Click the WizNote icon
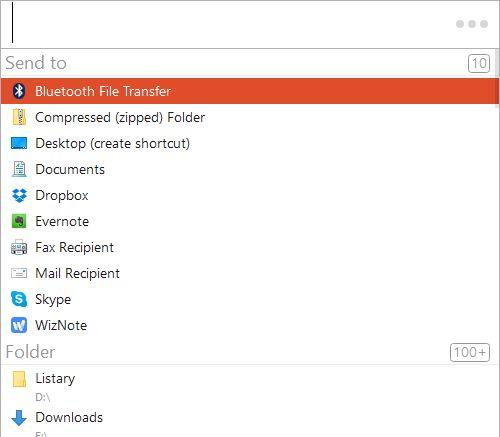 click(x=19, y=325)
